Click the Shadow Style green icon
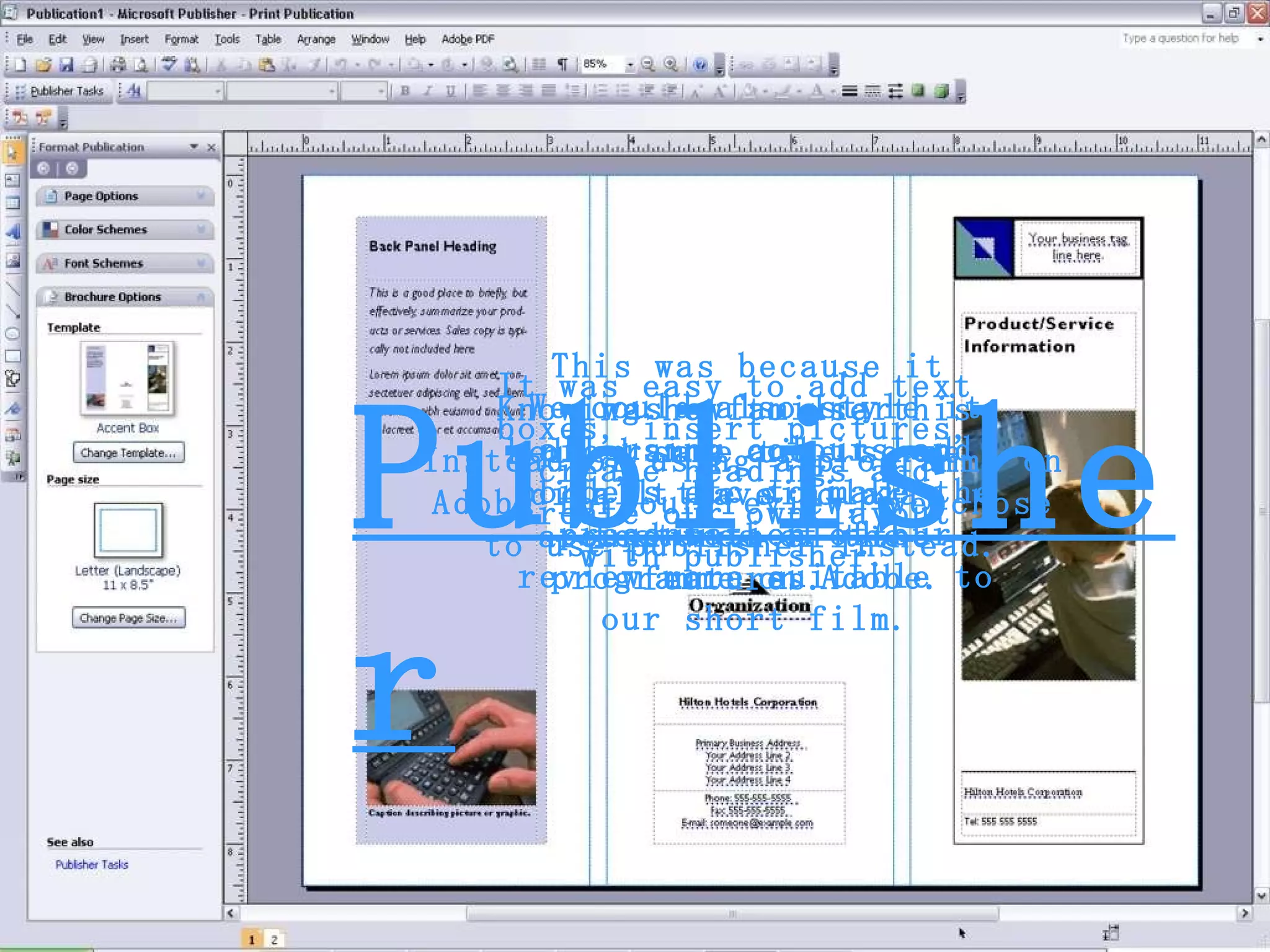1270x952 pixels. [918, 92]
